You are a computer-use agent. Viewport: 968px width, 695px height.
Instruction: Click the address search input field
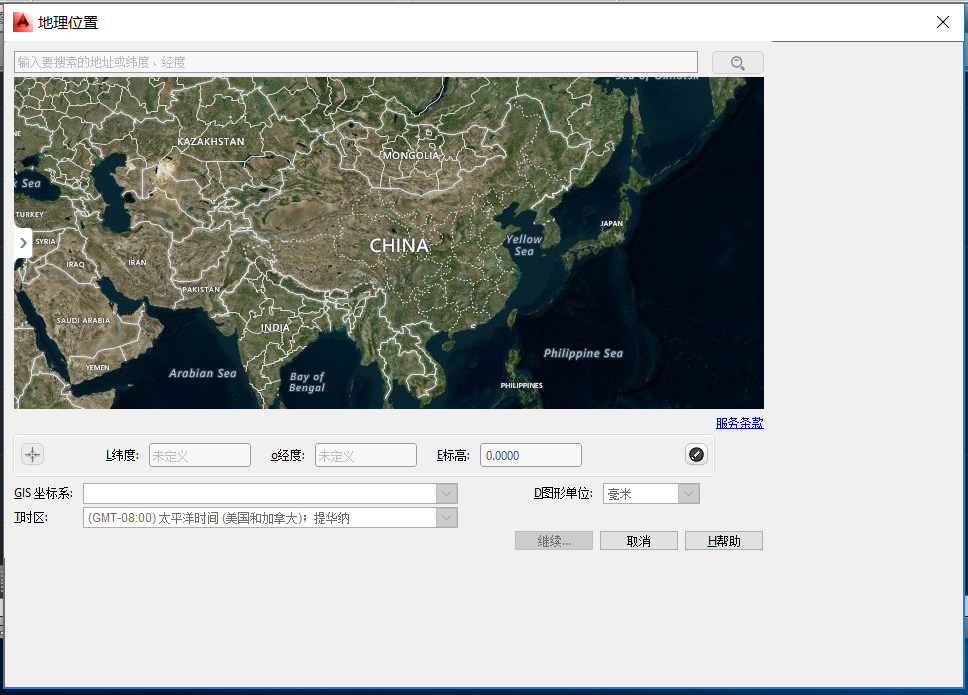pyautogui.click(x=356, y=62)
